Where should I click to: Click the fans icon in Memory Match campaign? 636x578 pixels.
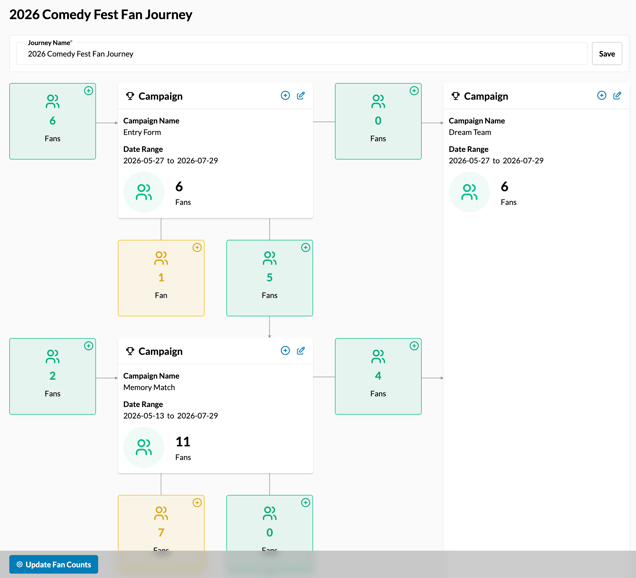click(144, 447)
